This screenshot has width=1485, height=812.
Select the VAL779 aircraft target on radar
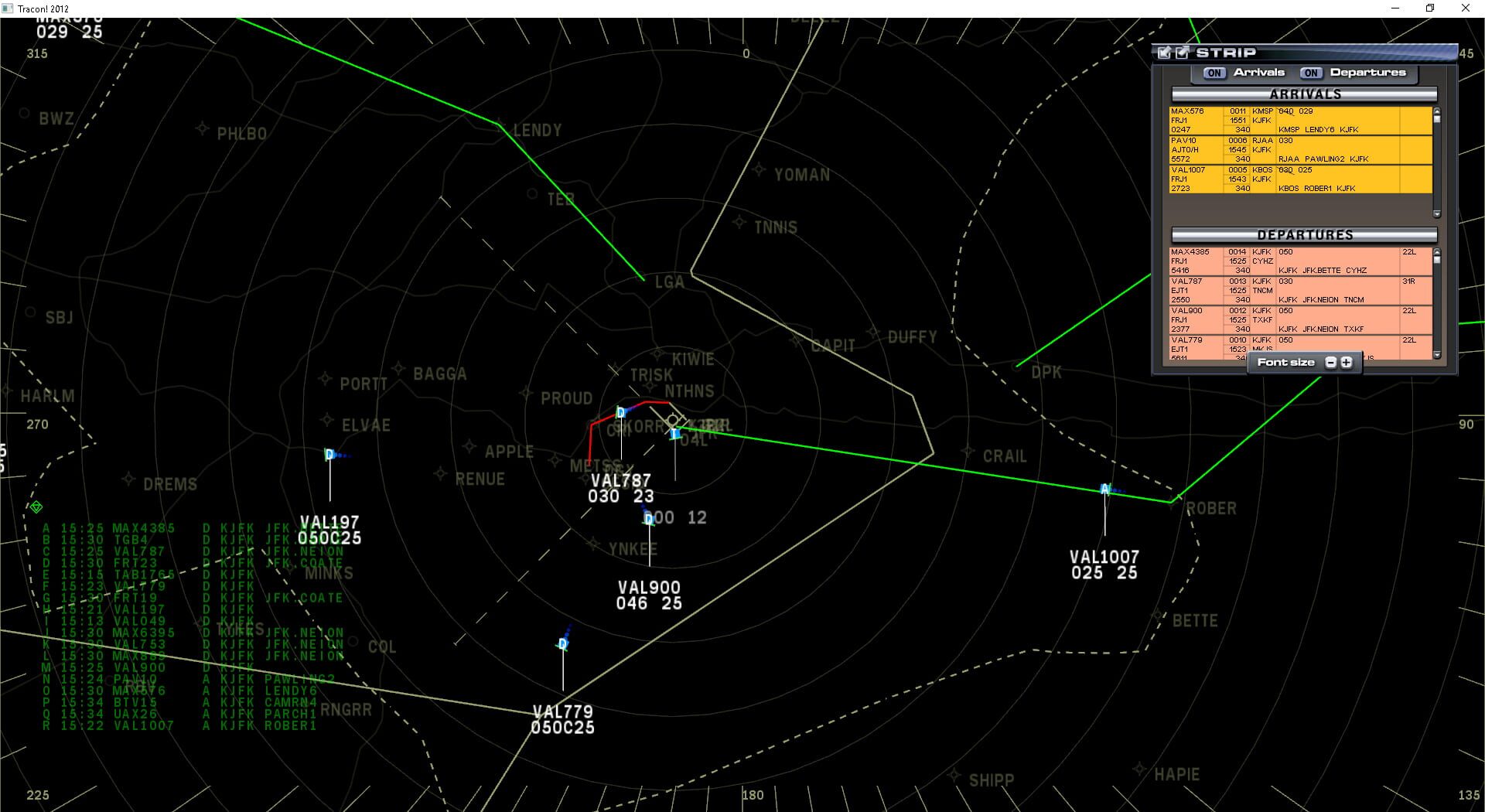tap(562, 643)
